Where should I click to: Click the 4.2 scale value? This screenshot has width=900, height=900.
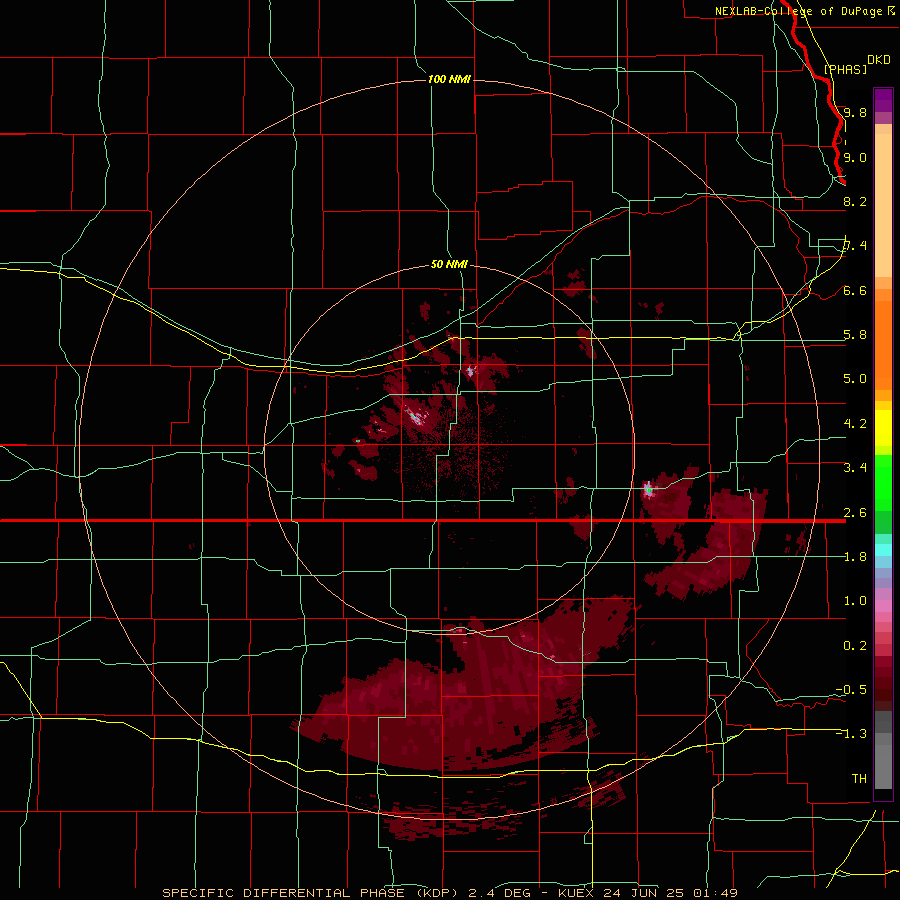pos(855,424)
